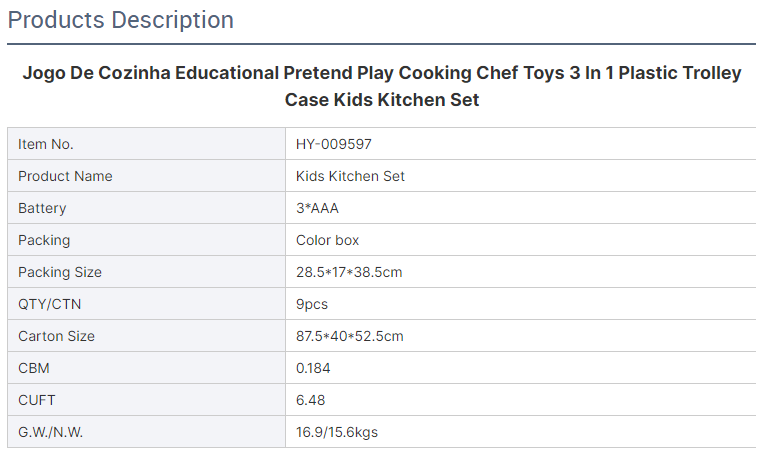
Task: Select the Color box packing value
Action: 327,240
